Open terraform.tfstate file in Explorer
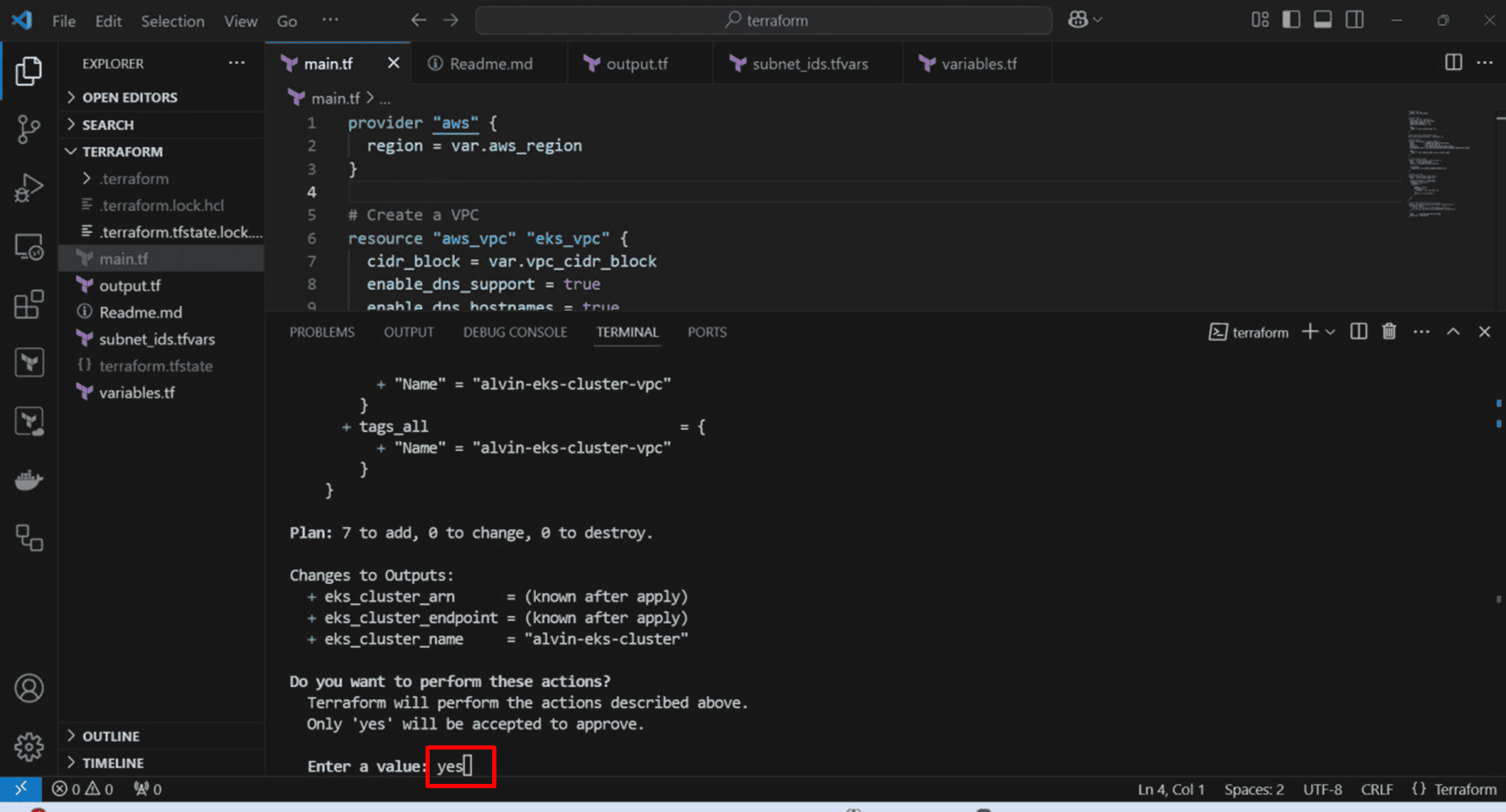 155,366
